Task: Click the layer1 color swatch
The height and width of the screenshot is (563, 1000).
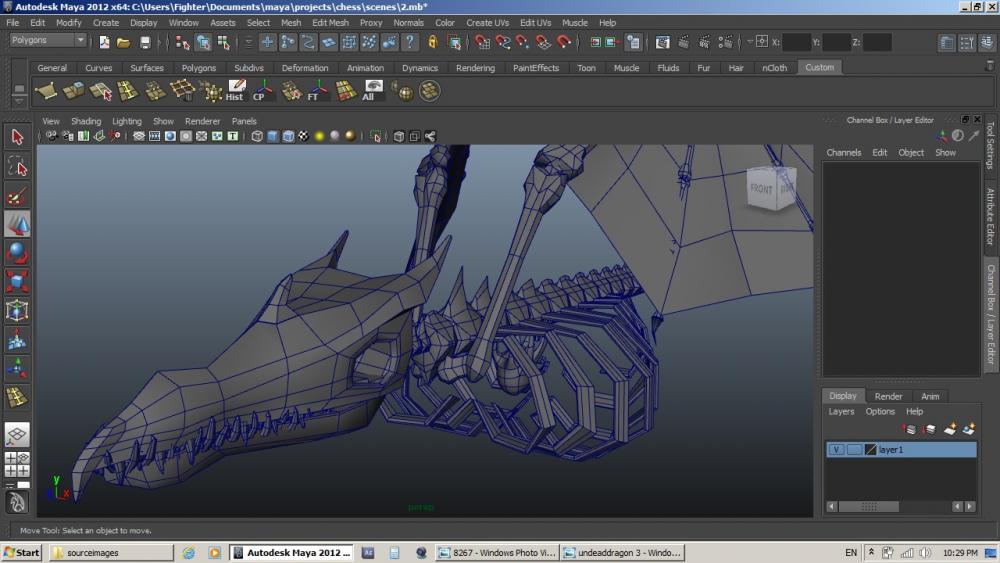Action: click(x=870, y=450)
